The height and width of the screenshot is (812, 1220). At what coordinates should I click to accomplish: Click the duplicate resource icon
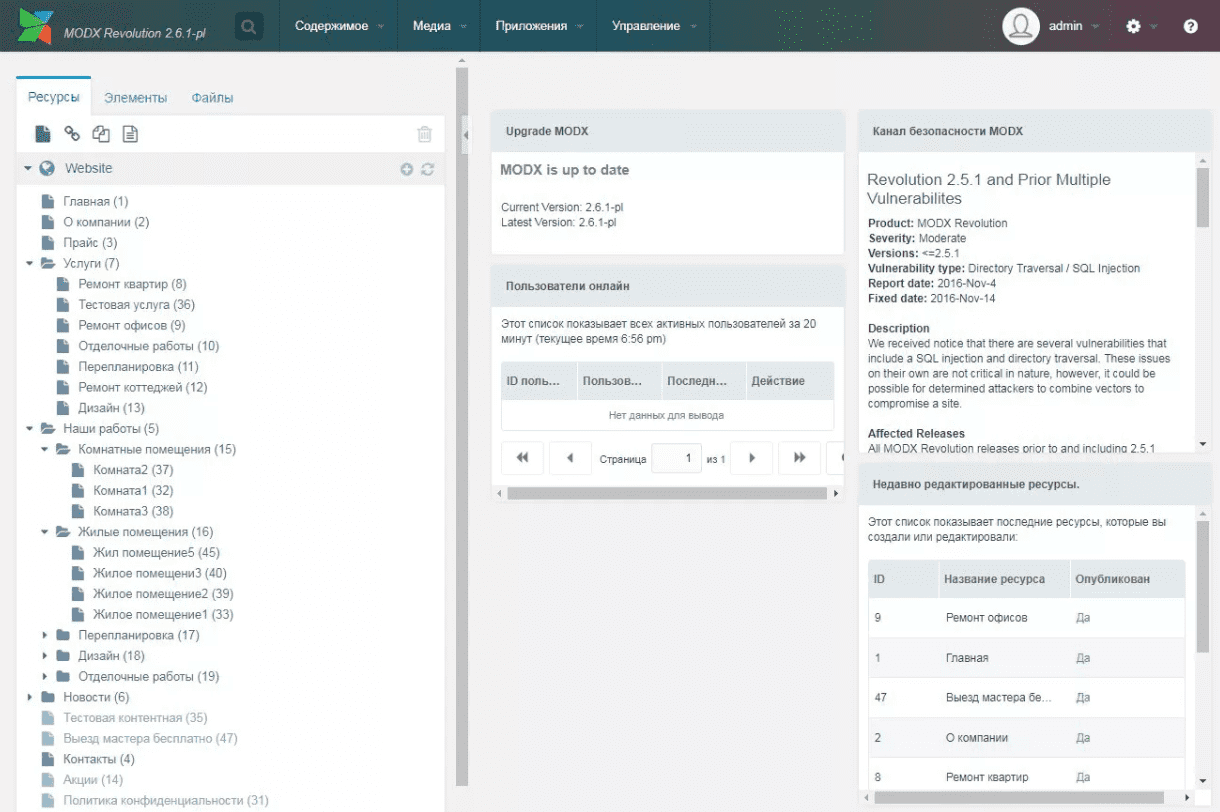pos(100,133)
